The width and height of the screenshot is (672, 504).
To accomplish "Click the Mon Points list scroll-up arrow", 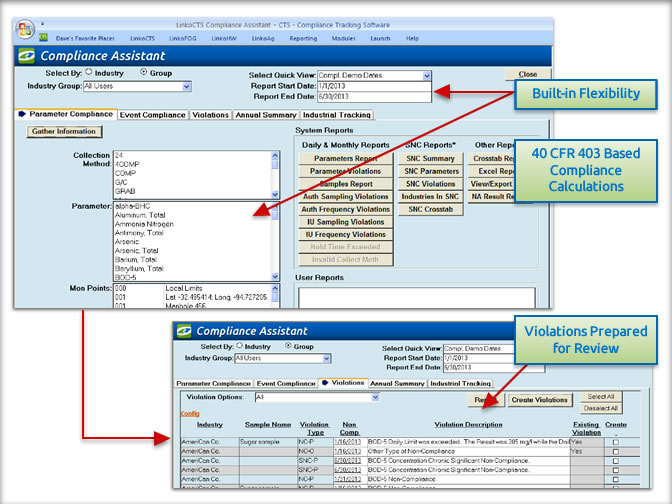I will pyautogui.click(x=275, y=289).
